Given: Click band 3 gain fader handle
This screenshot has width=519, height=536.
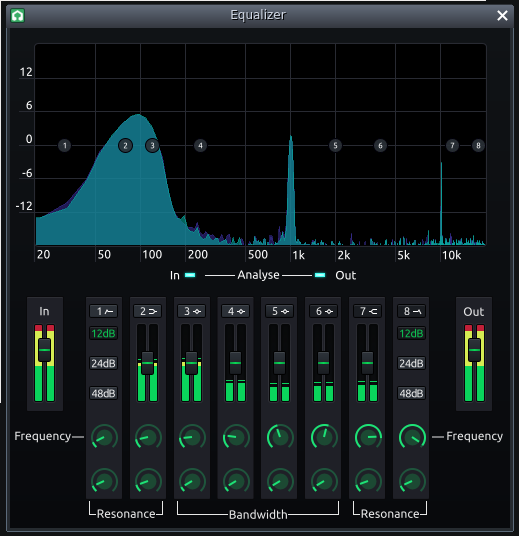Looking at the screenshot, I should pyautogui.click(x=191, y=363).
